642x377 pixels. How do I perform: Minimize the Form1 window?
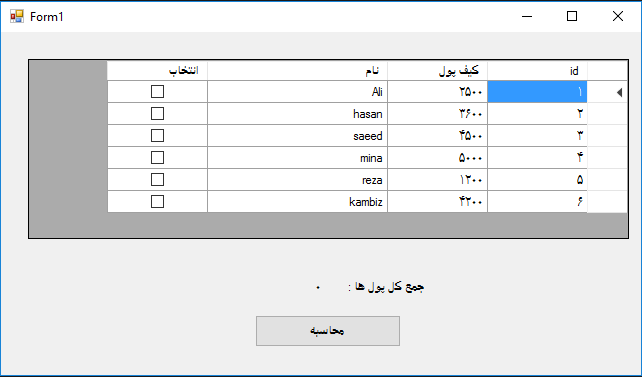click(x=527, y=16)
